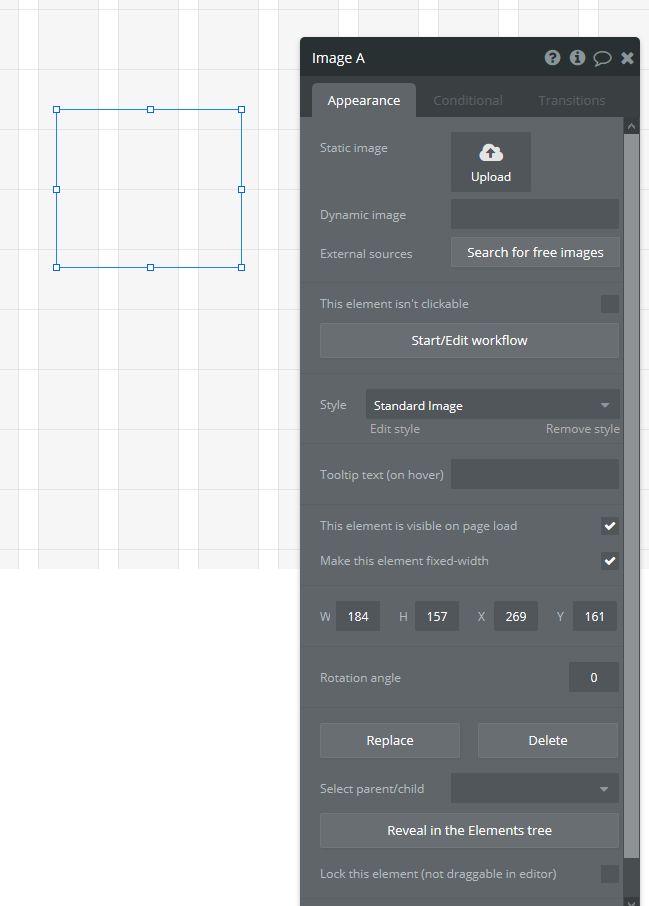Toggle Lock this element checkbox
This screenshot has height=906, width=649.
610,874
